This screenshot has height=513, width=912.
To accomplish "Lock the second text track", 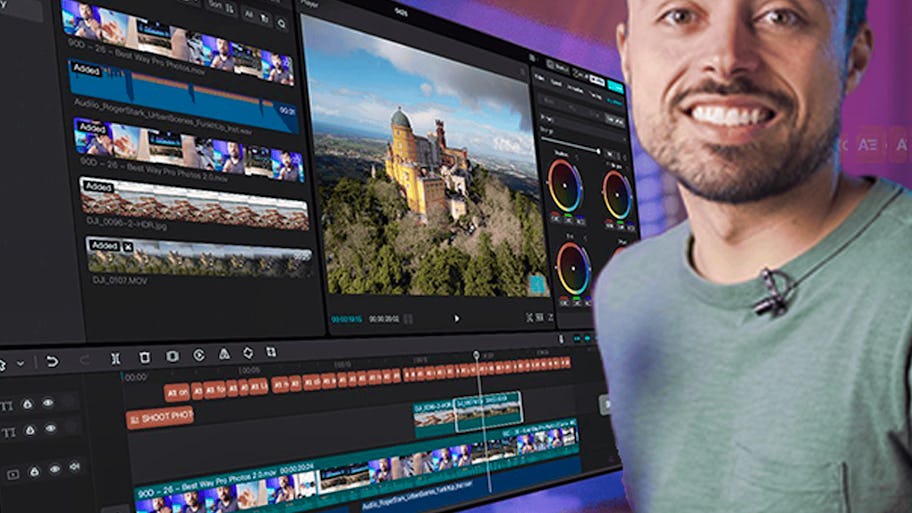I will 30,430.
